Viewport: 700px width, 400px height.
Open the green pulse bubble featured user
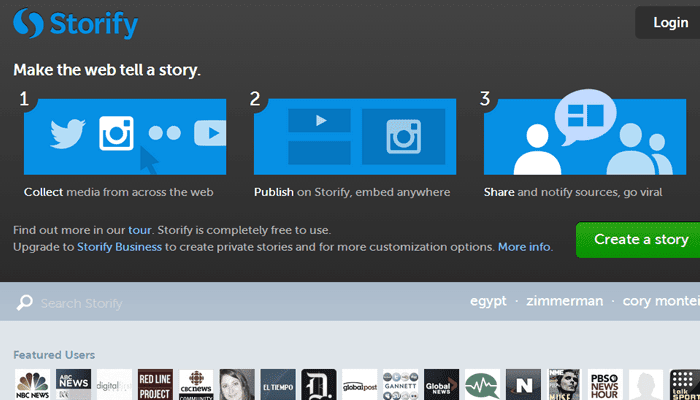tap(482, 384)
